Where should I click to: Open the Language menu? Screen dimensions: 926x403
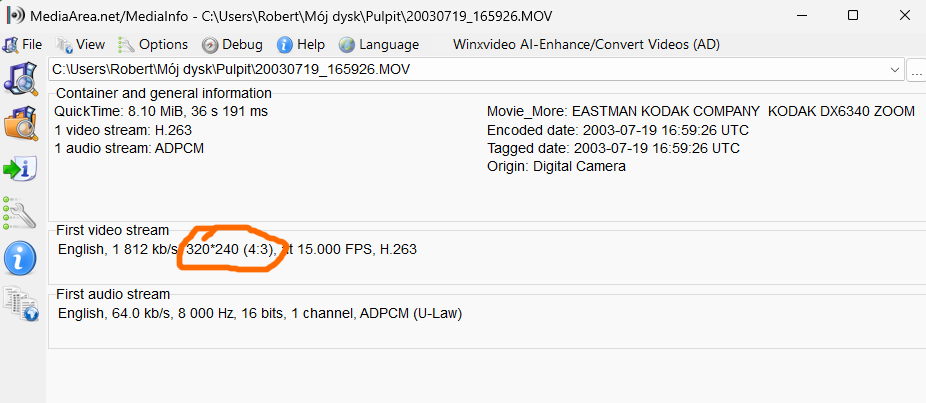[x=379, y=44]
